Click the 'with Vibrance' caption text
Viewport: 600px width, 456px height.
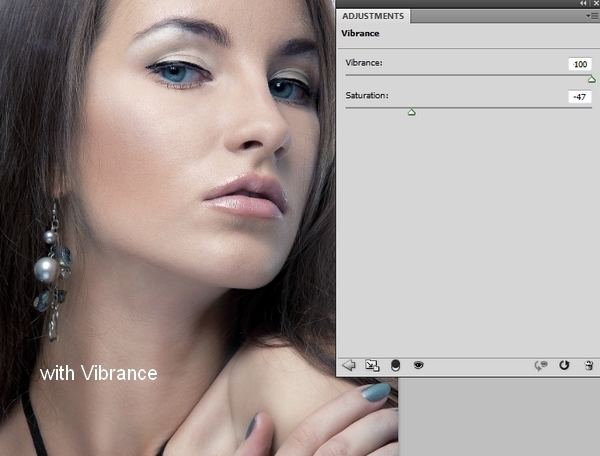(99, 373)
